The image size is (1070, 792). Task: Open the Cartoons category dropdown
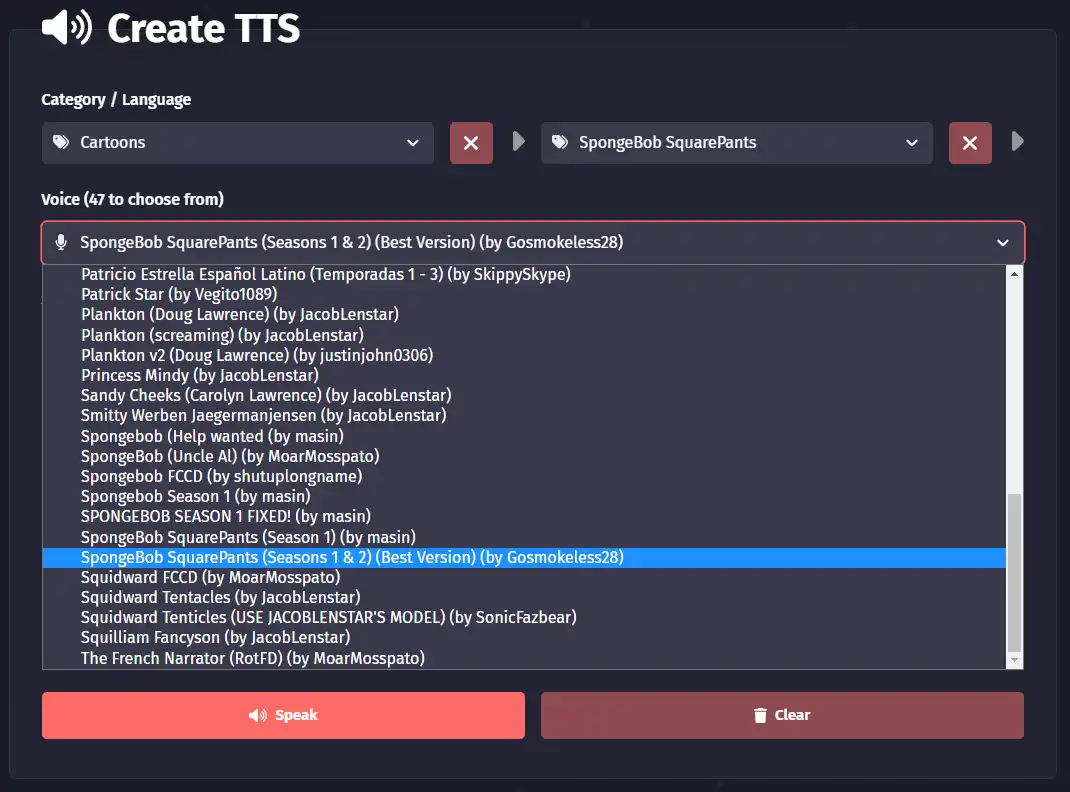(x=237, y=143)
